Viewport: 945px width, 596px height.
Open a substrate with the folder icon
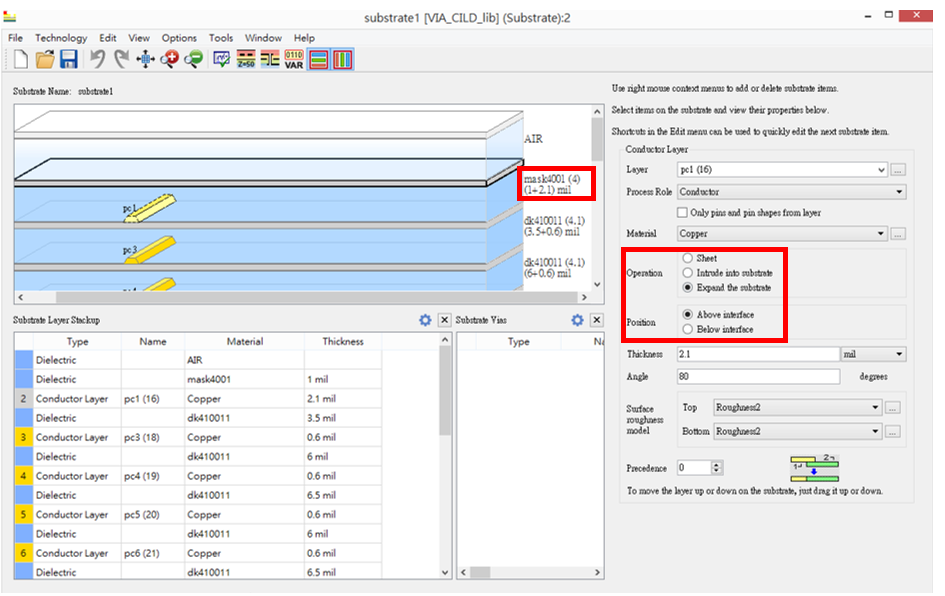45,59
